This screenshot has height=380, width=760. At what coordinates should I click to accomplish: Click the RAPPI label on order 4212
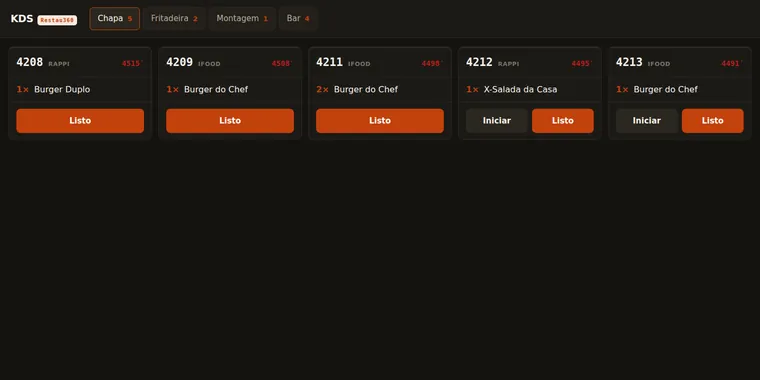point(508,64)
